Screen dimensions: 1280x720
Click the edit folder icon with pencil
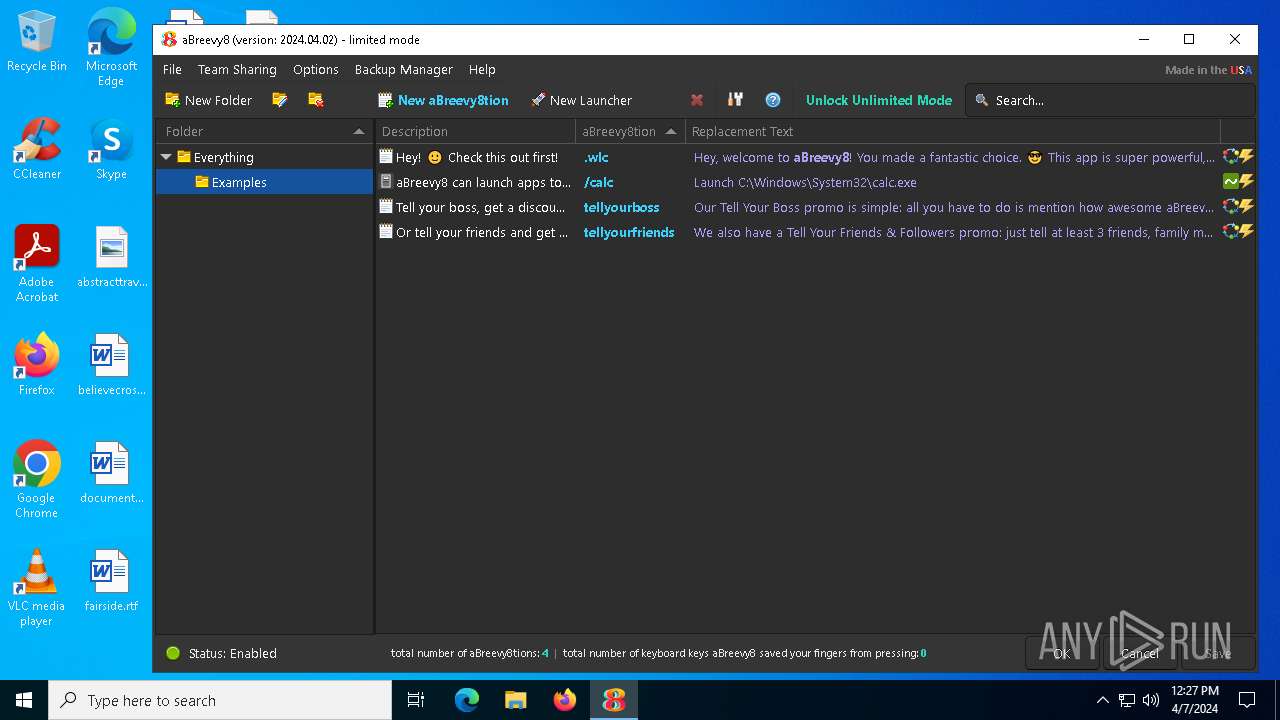[x=280, y=100]
